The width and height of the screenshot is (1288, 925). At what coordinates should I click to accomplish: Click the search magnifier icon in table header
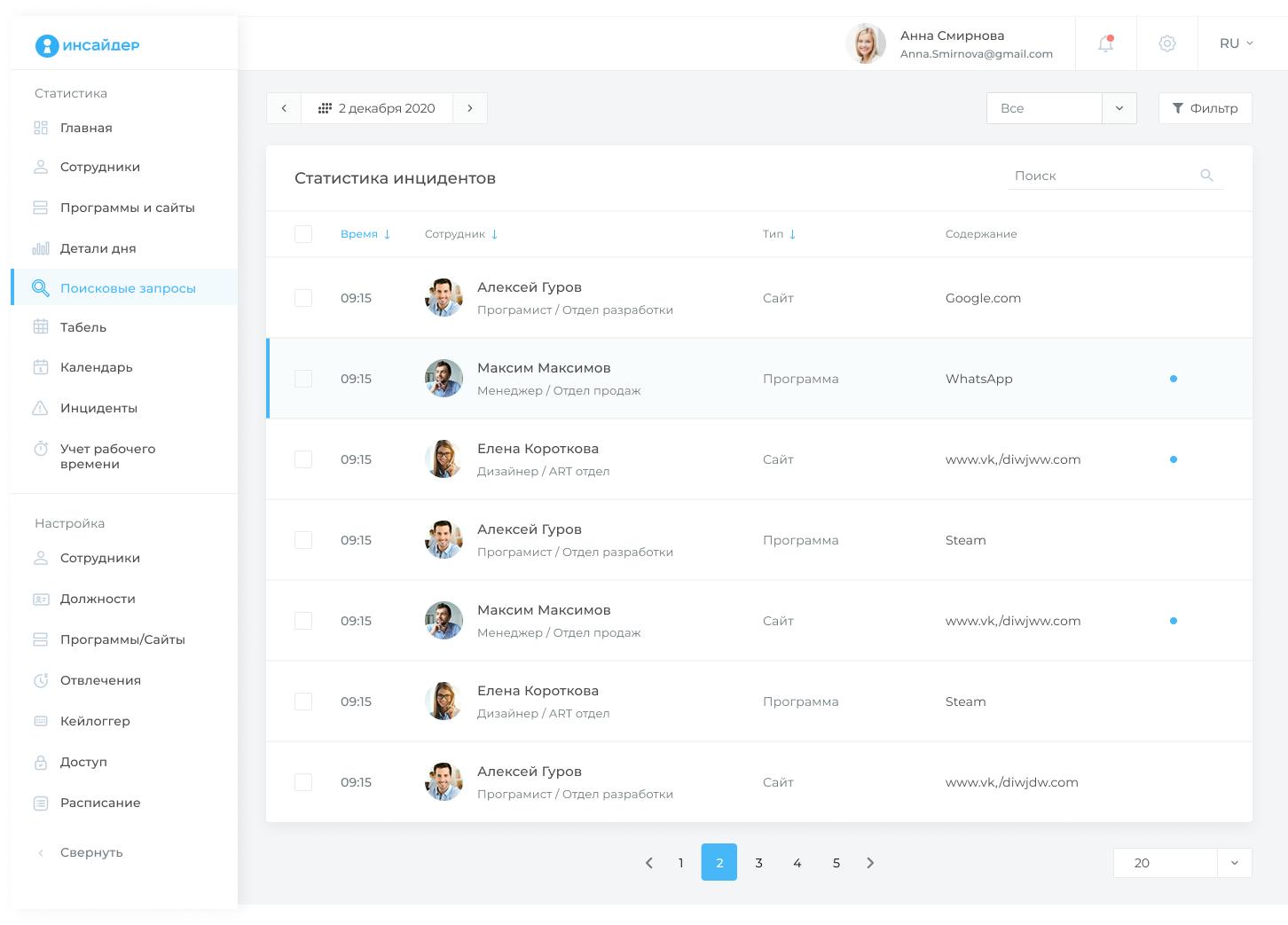1206,176
